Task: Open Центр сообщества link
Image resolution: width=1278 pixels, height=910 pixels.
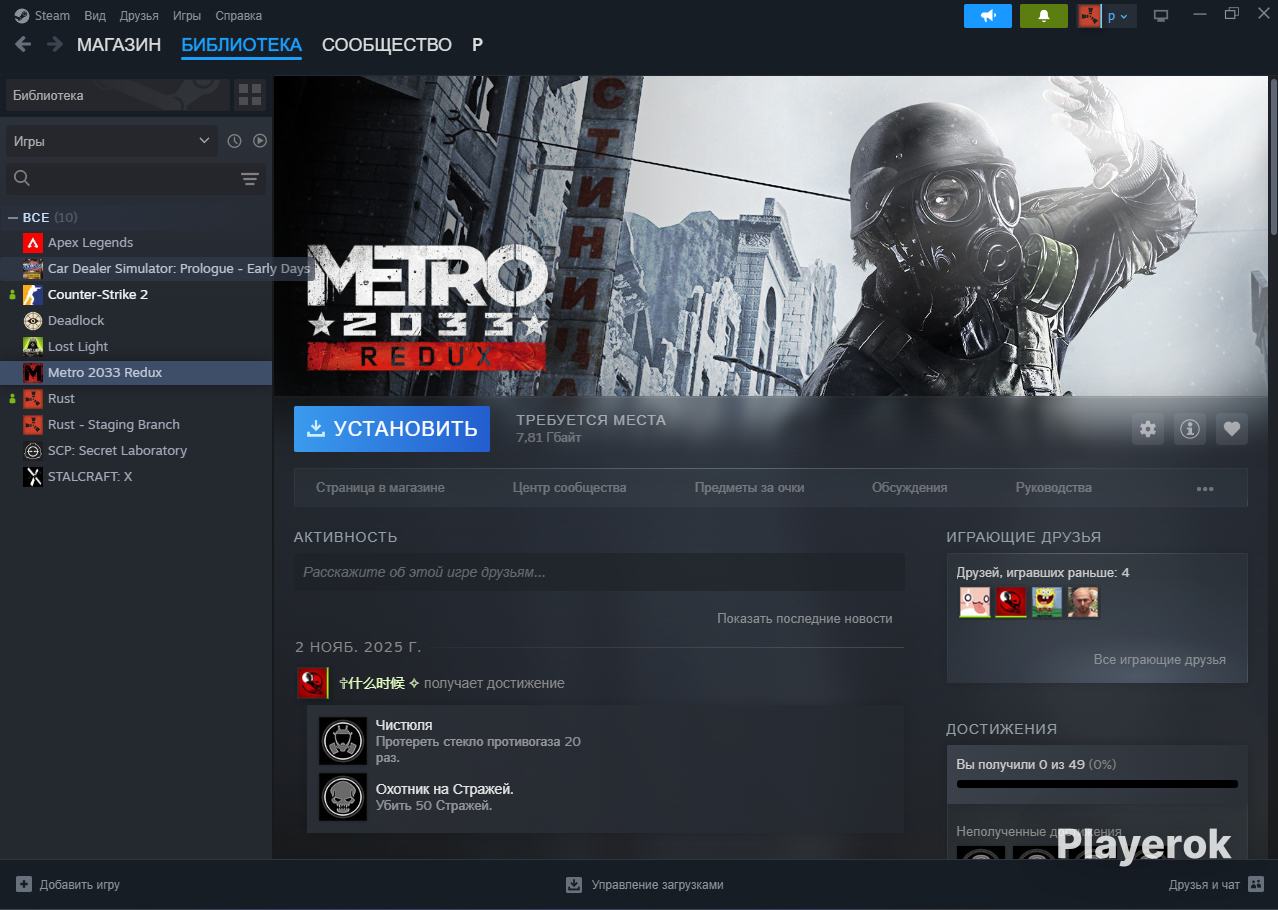Action: 569,488
